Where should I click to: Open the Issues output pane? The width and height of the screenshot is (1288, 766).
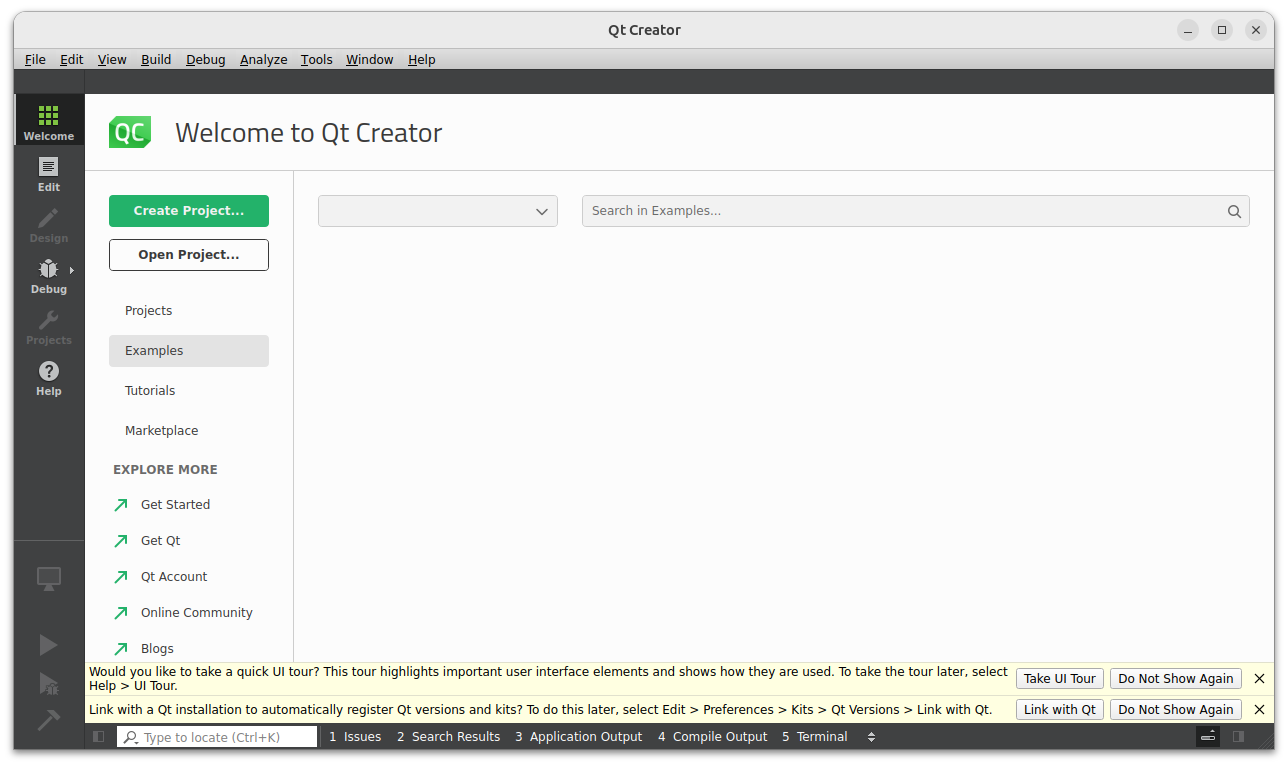[x=355, y=737]
